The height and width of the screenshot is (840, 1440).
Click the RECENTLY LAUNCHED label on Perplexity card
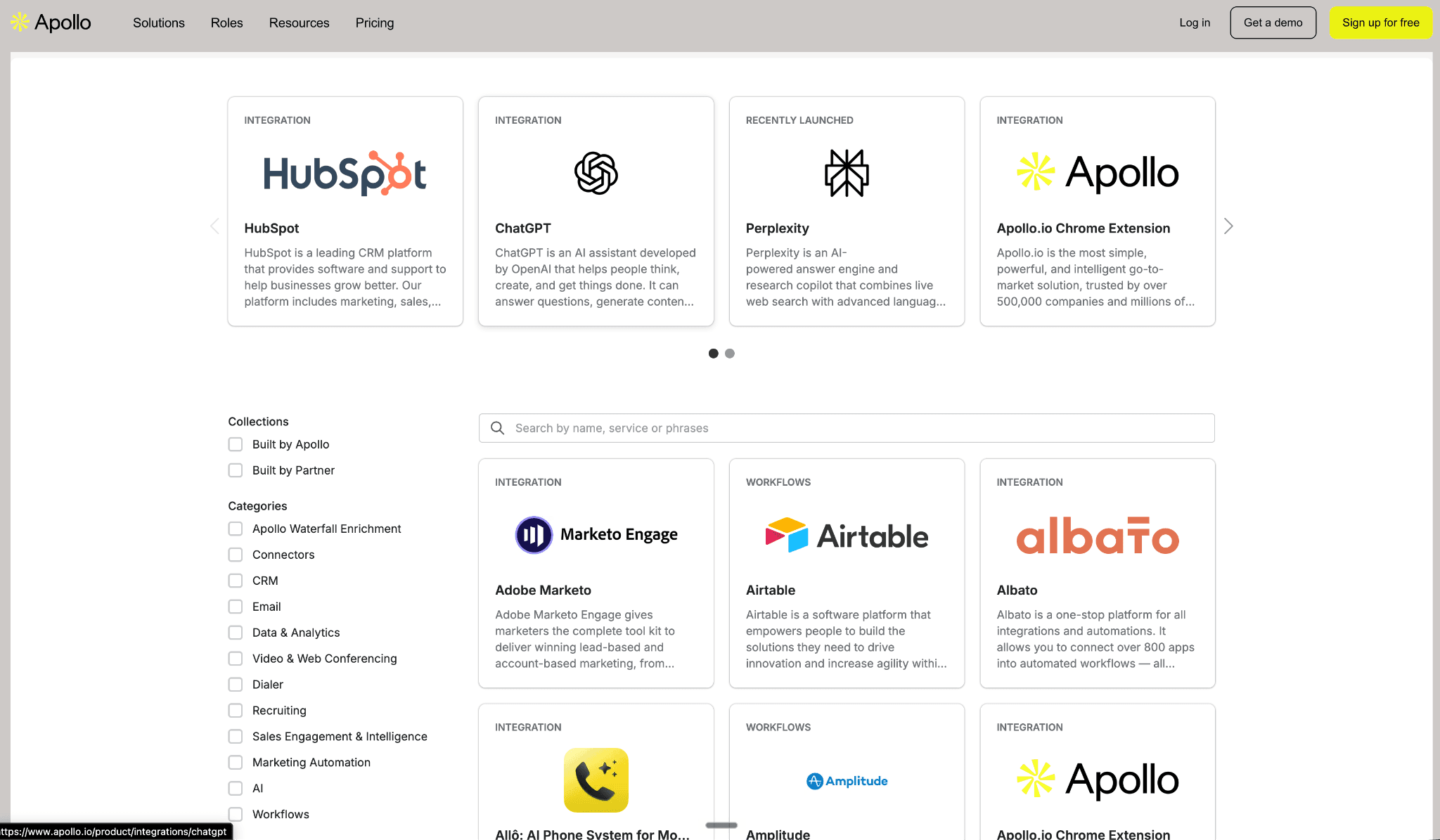click(799, 120)
